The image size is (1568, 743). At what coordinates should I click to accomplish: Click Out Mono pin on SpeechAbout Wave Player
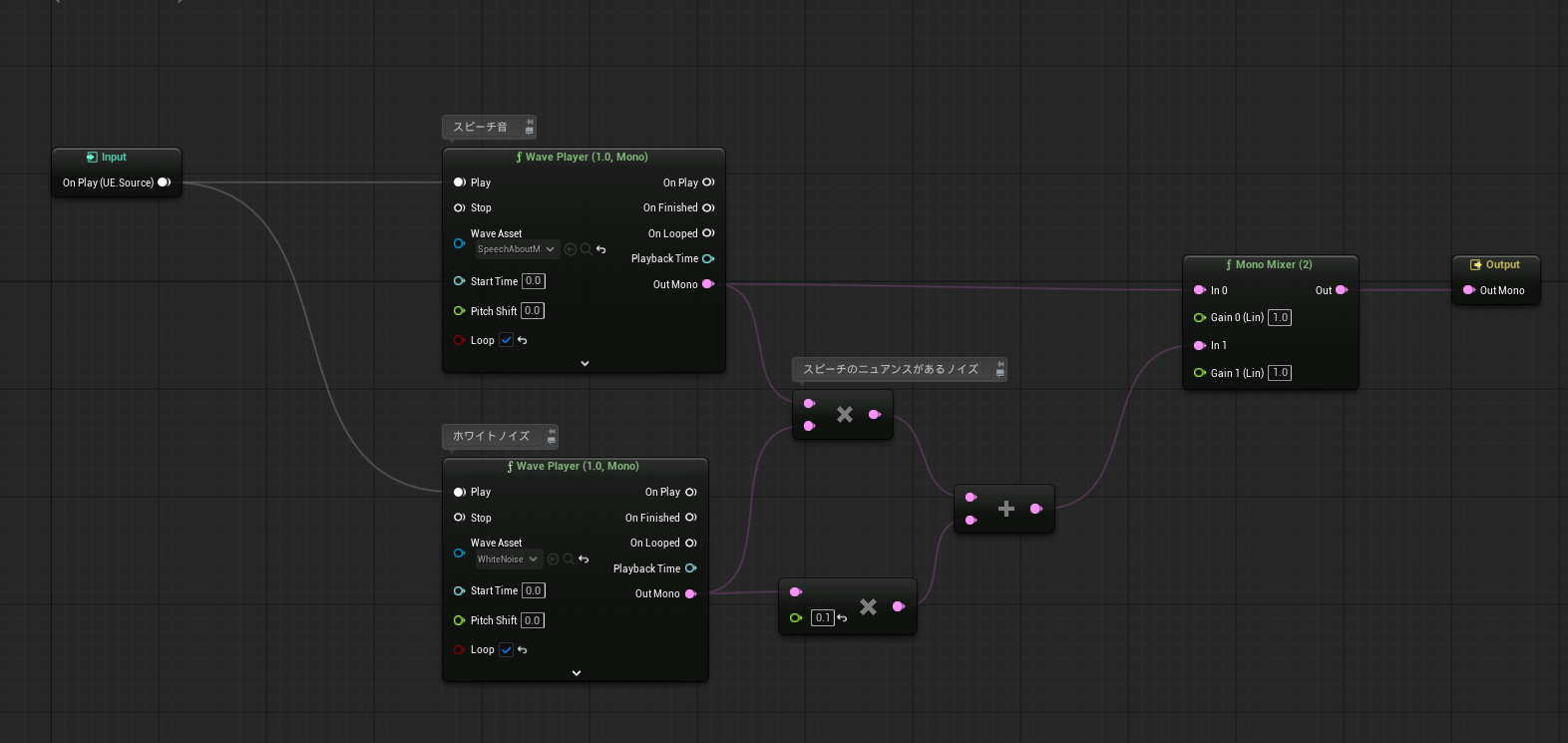[707, 284]
